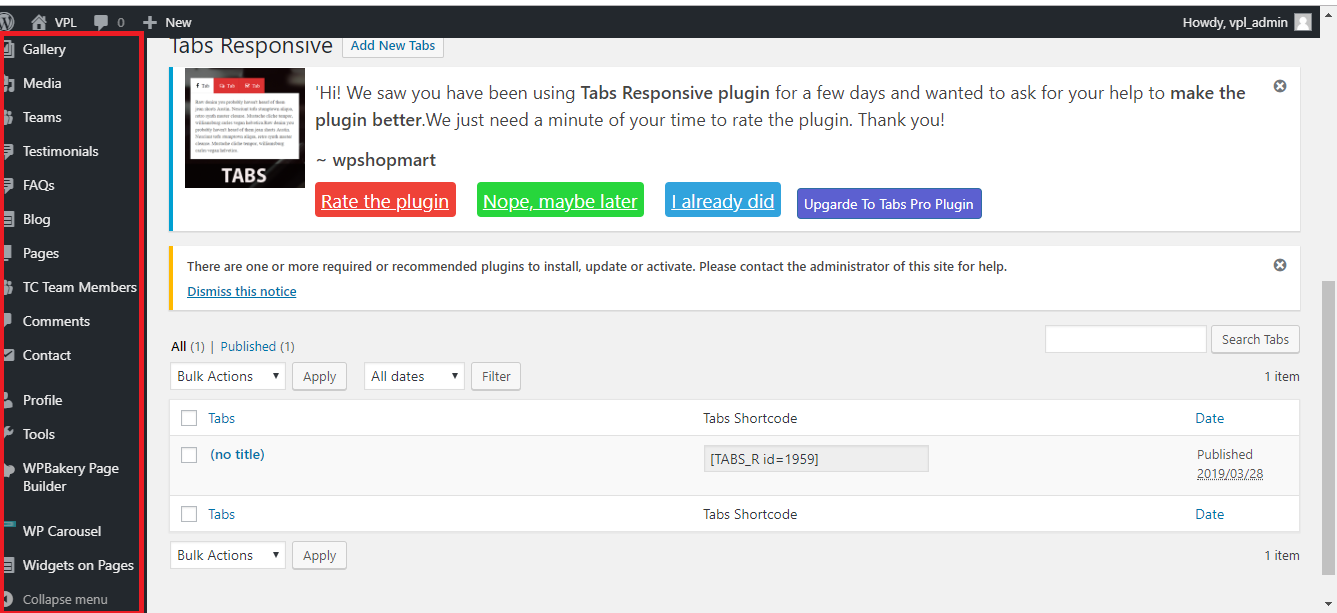Click the Collapse menu arrow icon
The height and width of the screenshot is (613, 1337).
pos(9,600)
